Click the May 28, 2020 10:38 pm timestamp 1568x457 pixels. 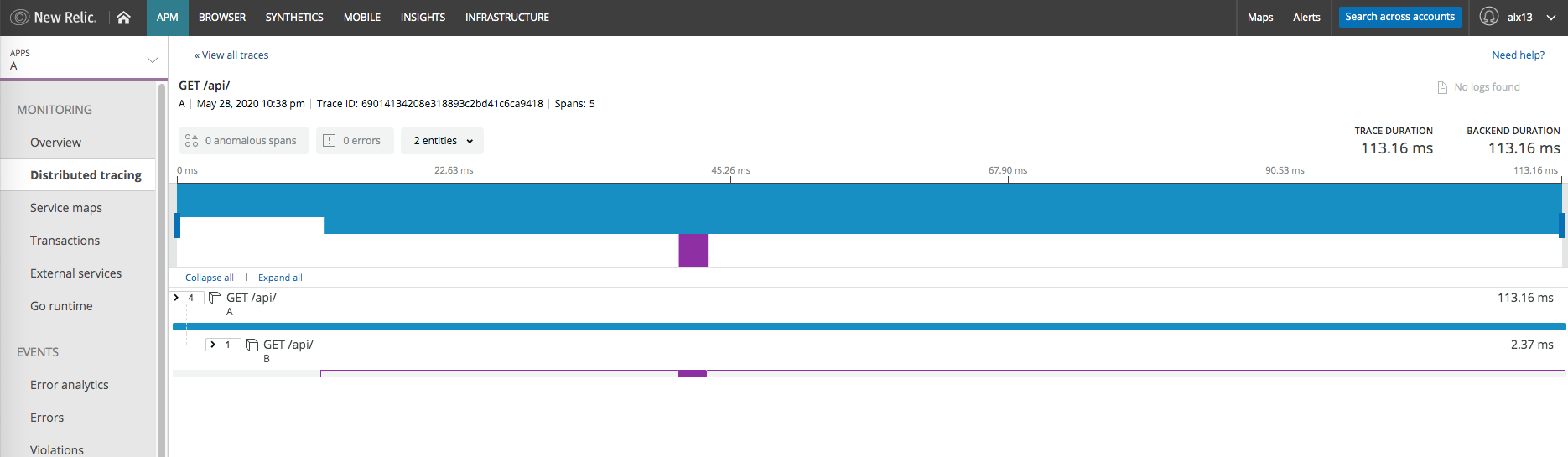pyautogui.click(x=251, y=104)
